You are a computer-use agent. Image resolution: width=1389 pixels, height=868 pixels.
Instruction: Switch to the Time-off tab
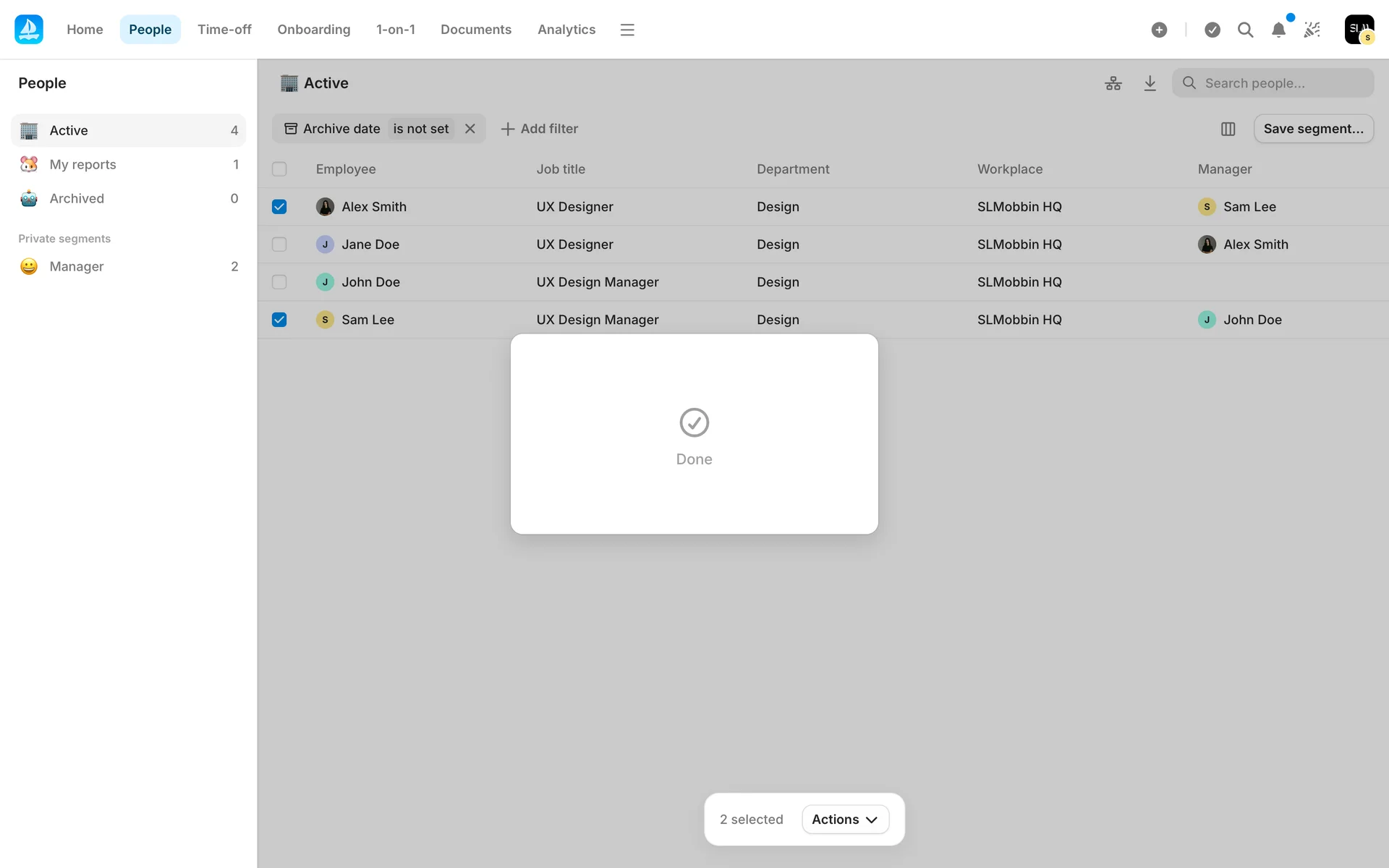coord(224,30)
